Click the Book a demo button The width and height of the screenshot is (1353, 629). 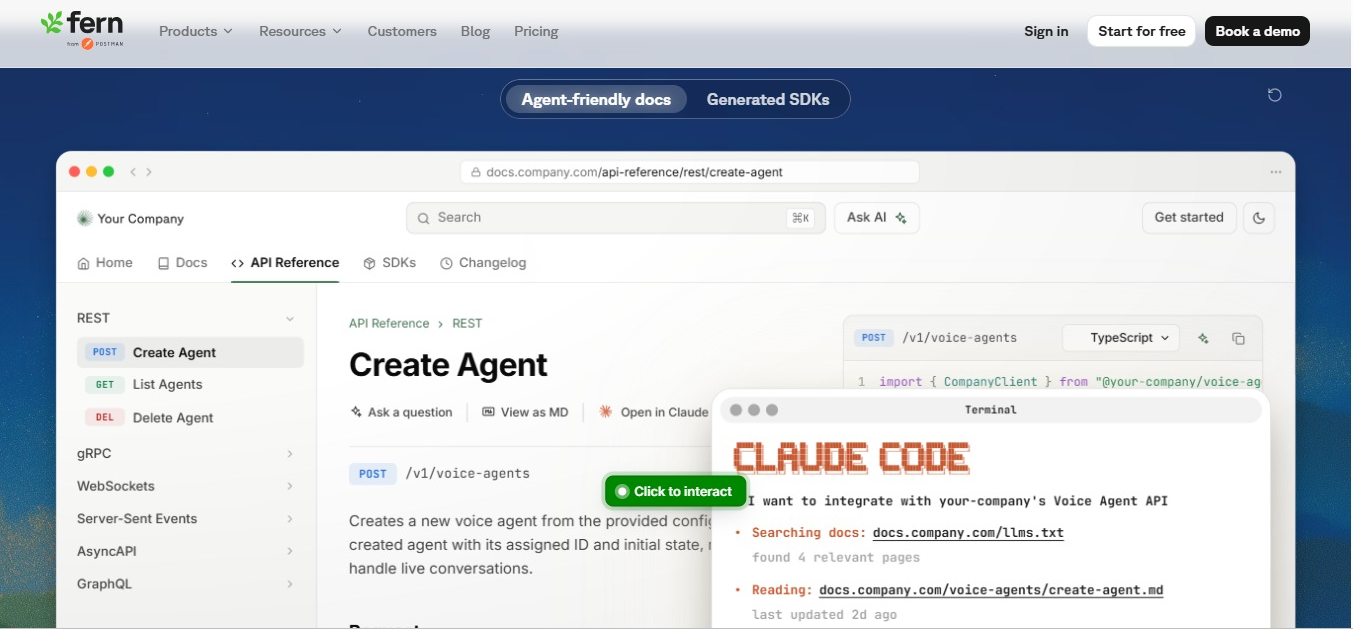(x=1257, y=31)
